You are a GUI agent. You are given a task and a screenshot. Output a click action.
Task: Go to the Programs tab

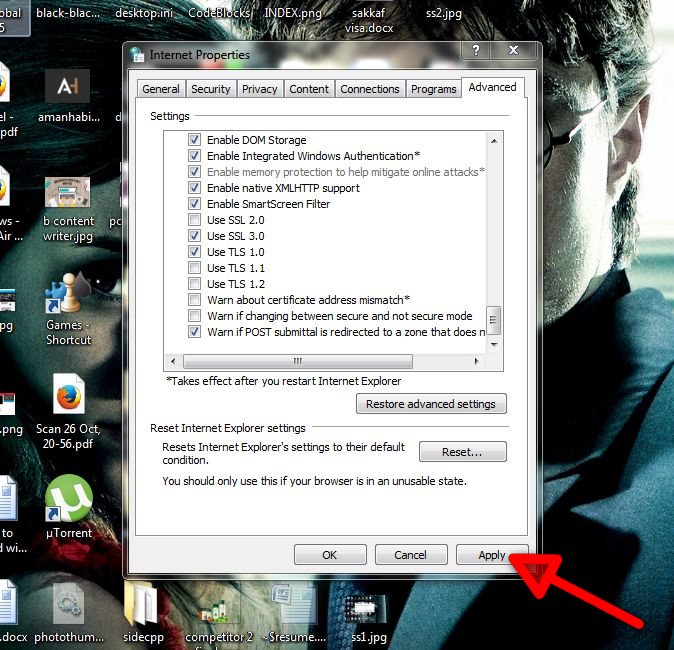click(x=434, y=89)
